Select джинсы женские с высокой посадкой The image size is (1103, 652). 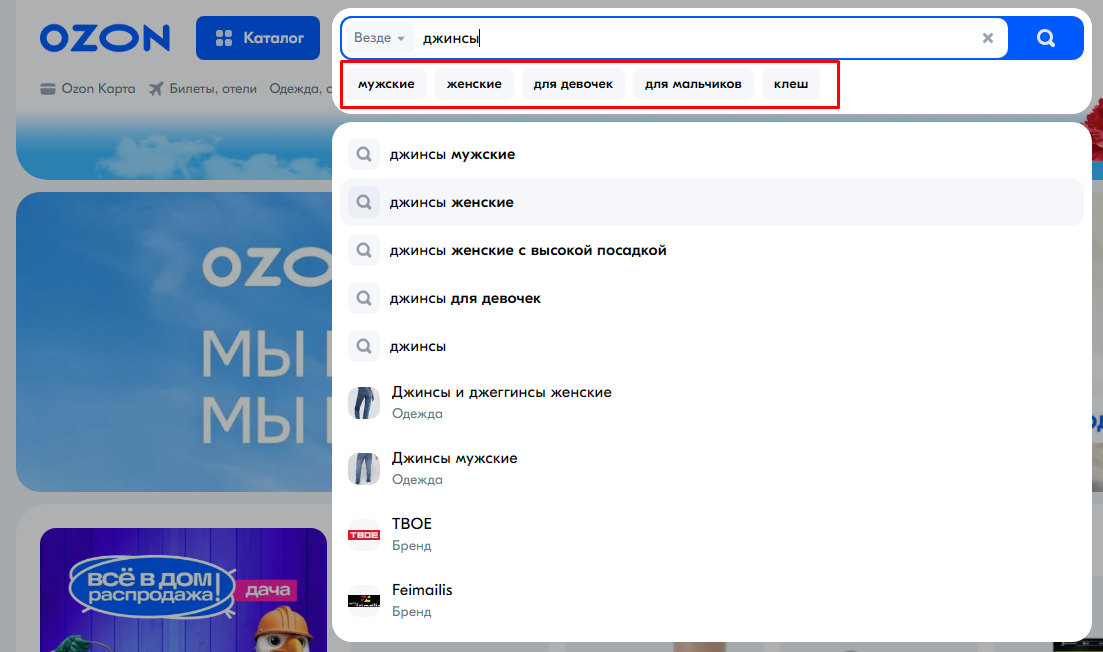[712, 250]
